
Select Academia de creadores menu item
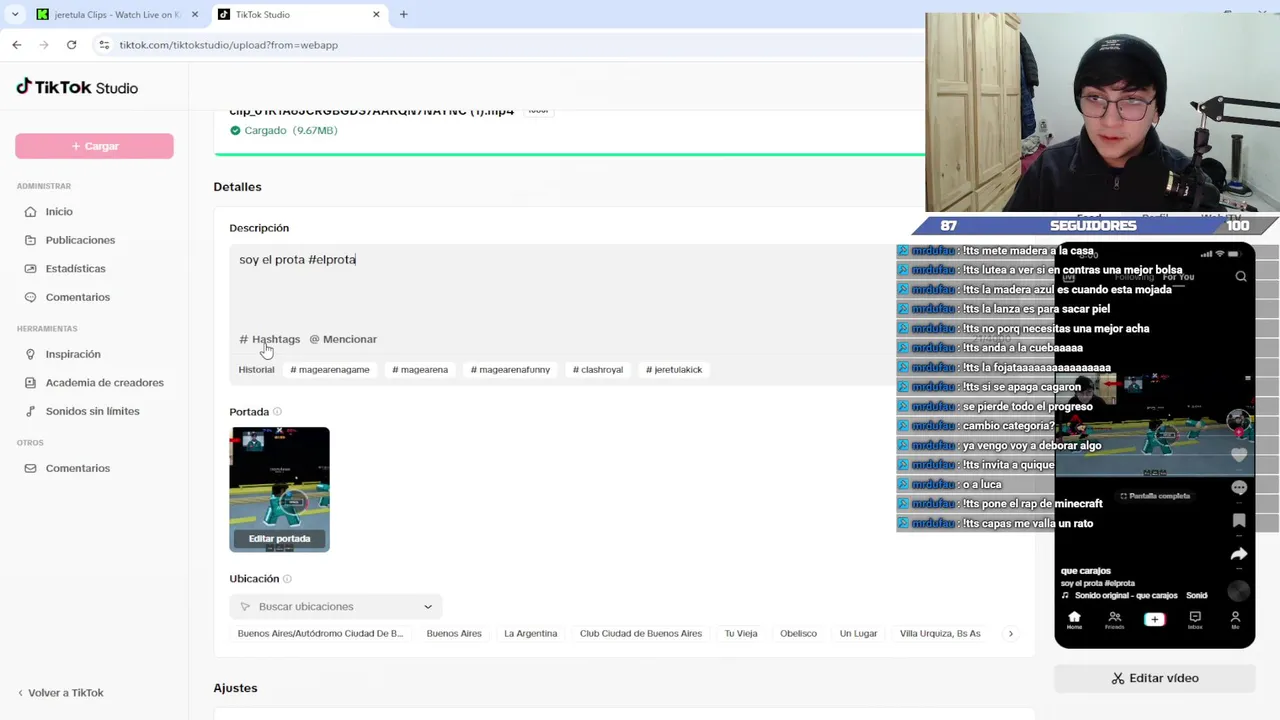104,383
